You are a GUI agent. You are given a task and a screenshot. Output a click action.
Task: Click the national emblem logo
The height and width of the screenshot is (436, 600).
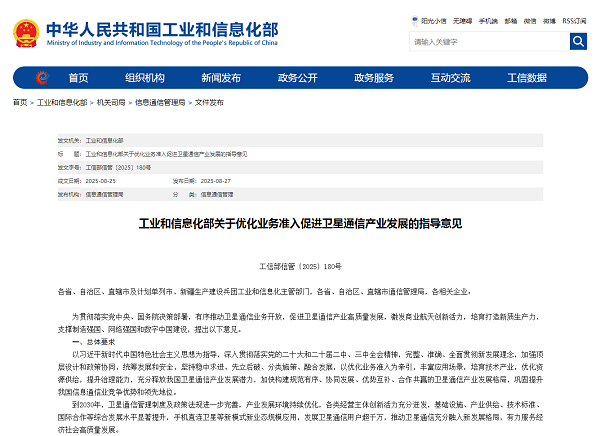click(26, 34)
